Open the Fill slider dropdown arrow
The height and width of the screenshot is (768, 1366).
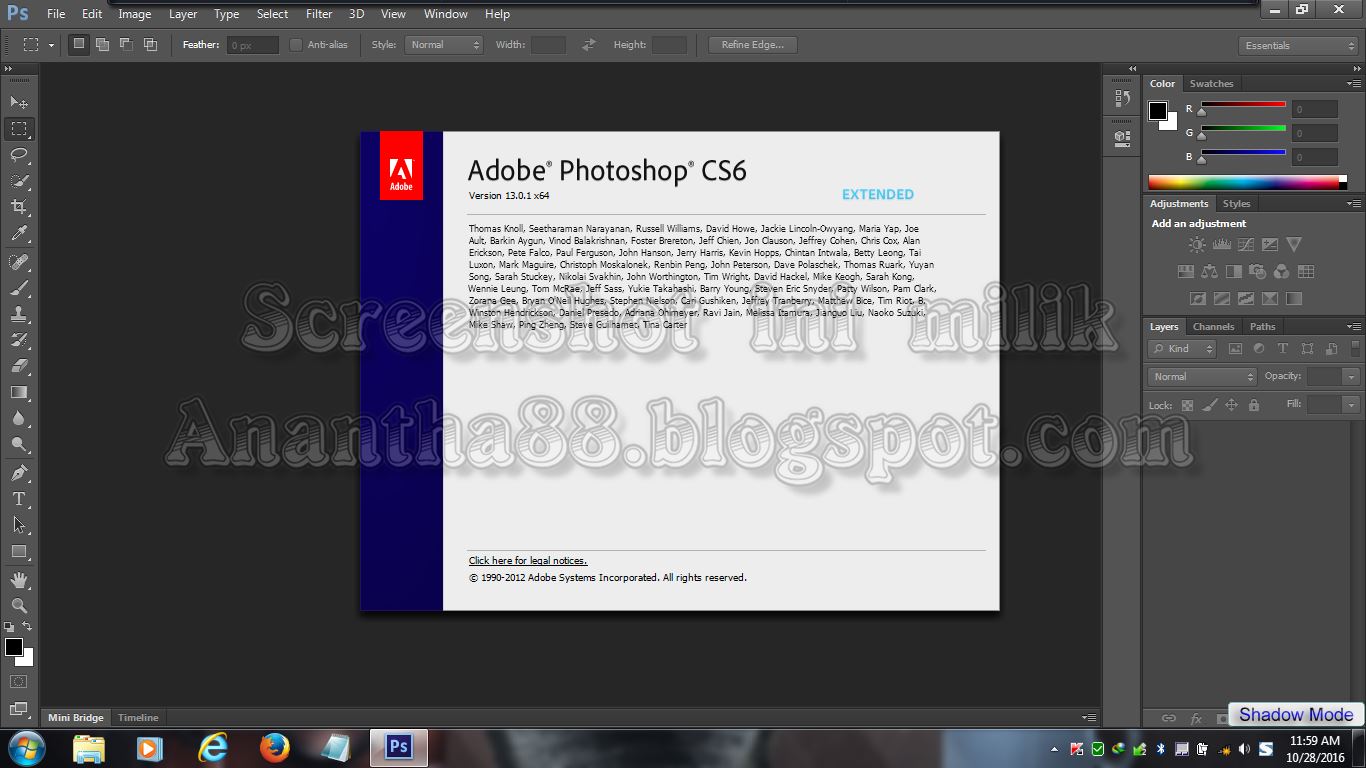click(1352, 405)
